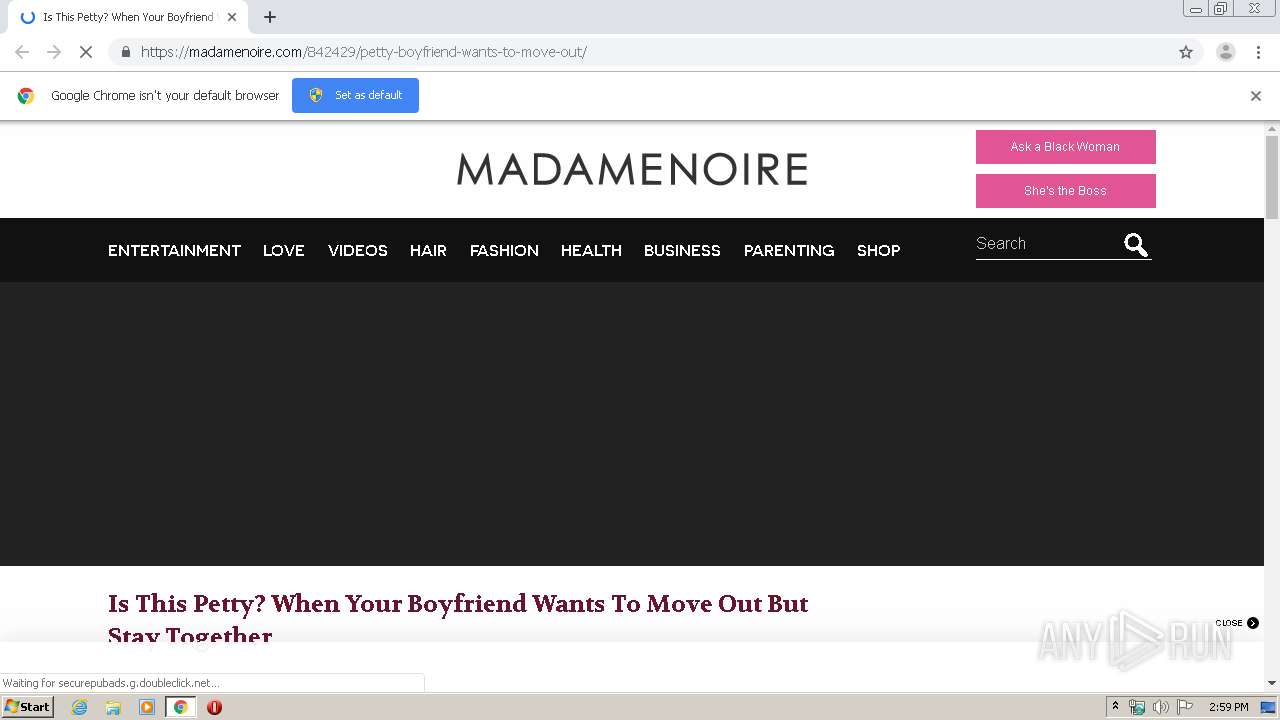Open the Action Center flag icon

tap(1185, 707)
